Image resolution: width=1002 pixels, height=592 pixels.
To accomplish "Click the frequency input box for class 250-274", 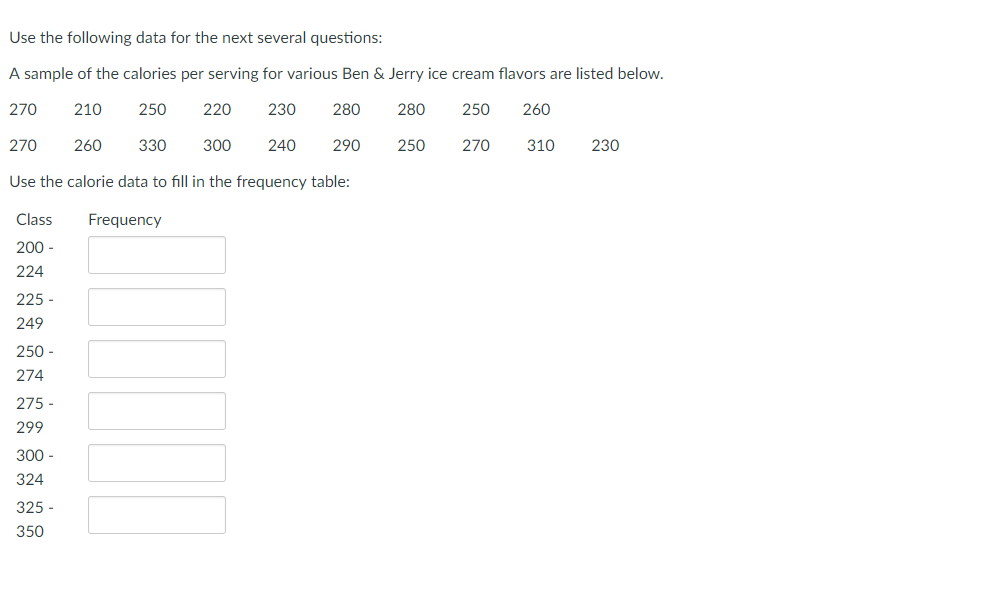I will tap(156, 359).
